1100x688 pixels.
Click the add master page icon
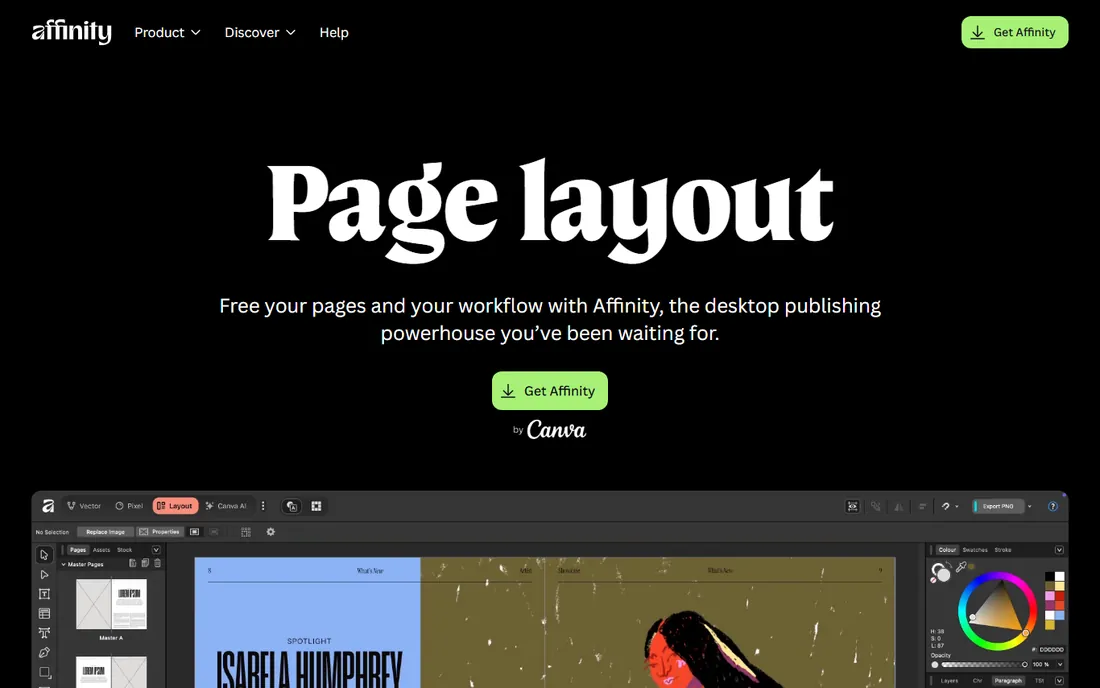click(132, 563)
